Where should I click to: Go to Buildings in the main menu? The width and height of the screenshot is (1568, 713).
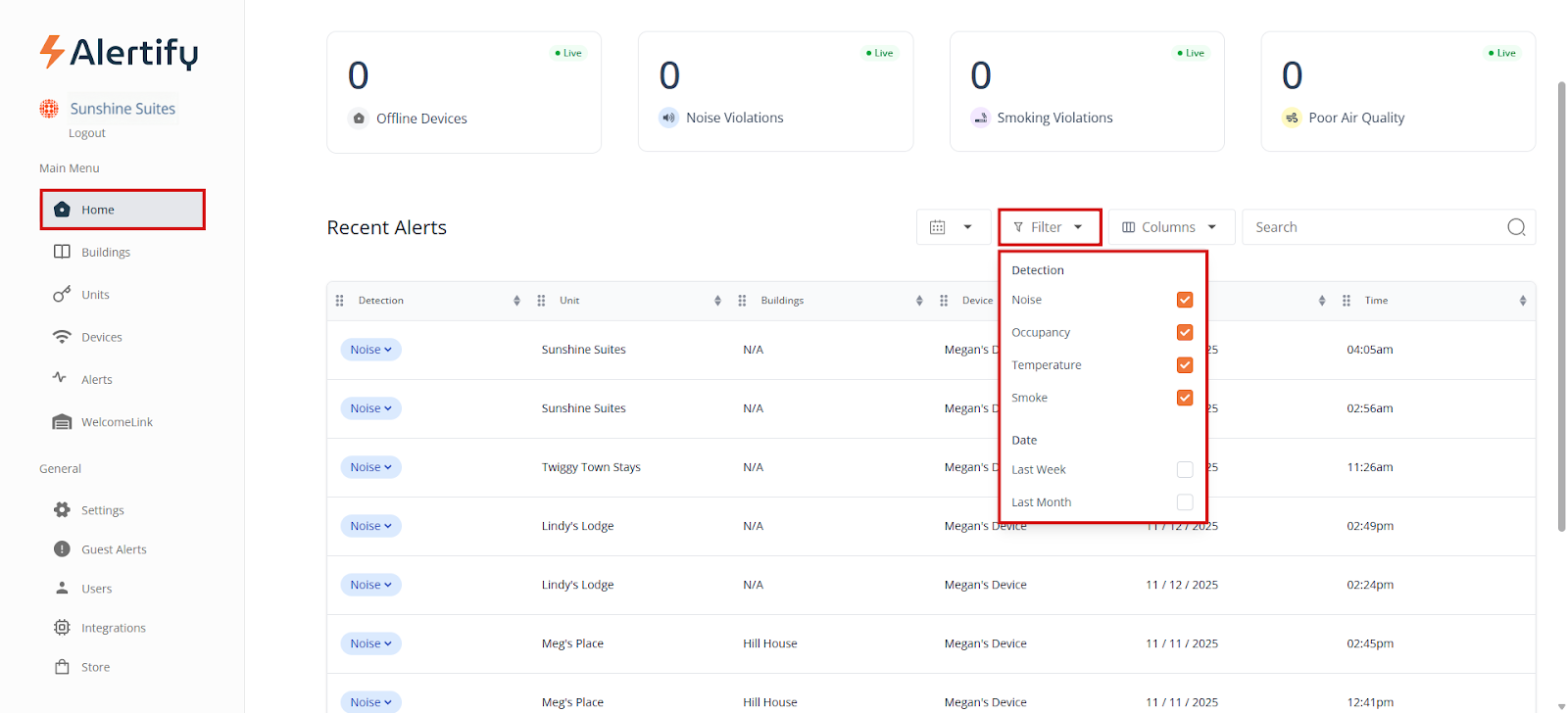pyautogui.click(x=105, y=252)
